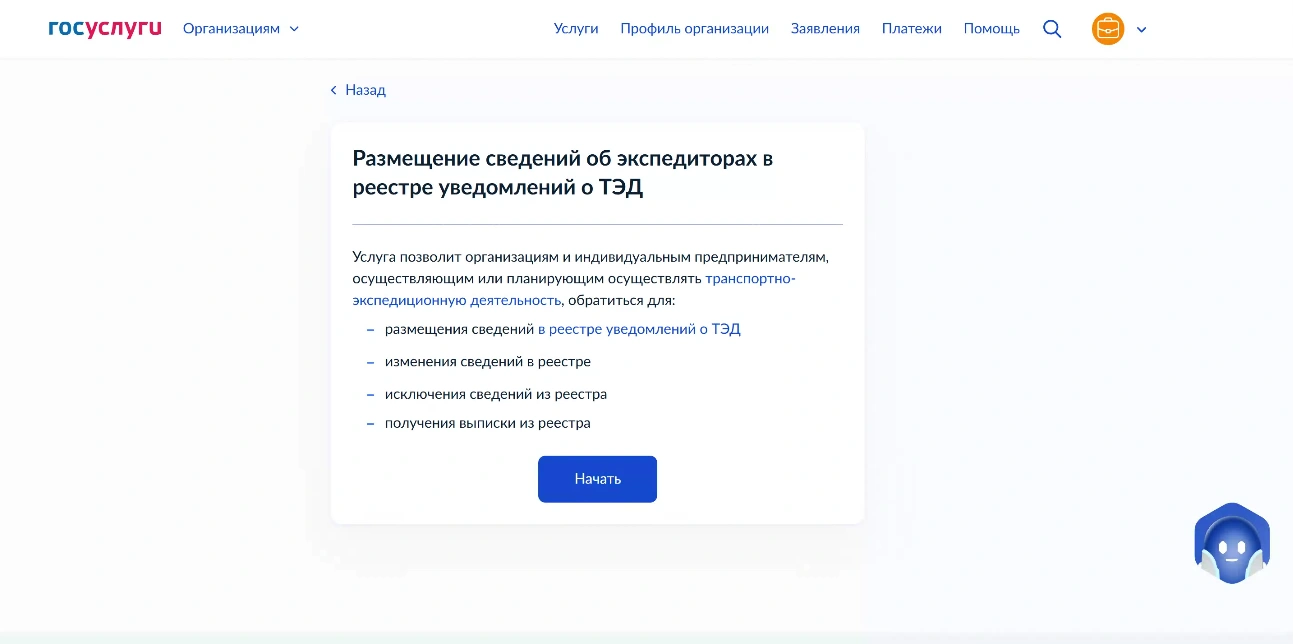Open the Организациям dropdown
The image size is (1293, 644).
pos(231,29)
